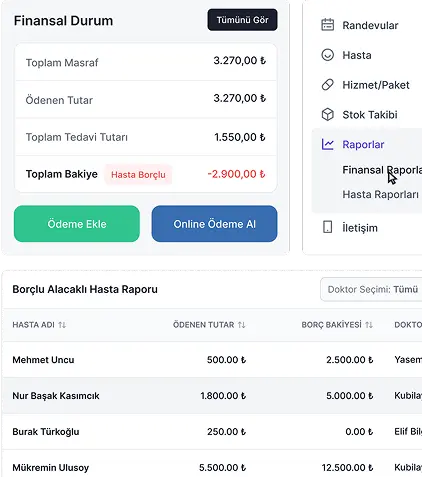Screen dimensions: 422x477
Task: Sort by Ödenen Tutar column arrows
Action: [242, 325]
